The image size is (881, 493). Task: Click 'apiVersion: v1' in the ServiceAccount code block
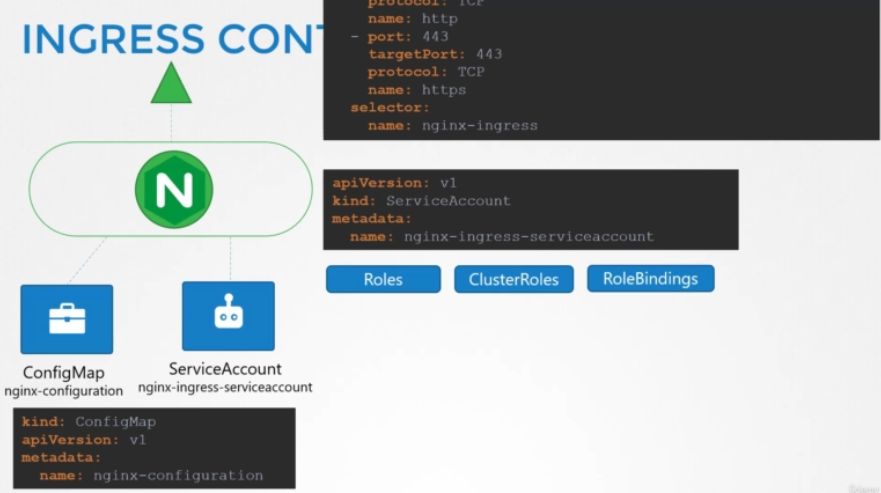[394, 183]
